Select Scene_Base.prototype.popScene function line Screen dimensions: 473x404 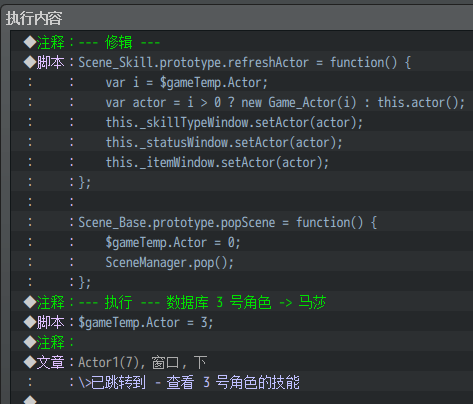[x=242, y=222]
